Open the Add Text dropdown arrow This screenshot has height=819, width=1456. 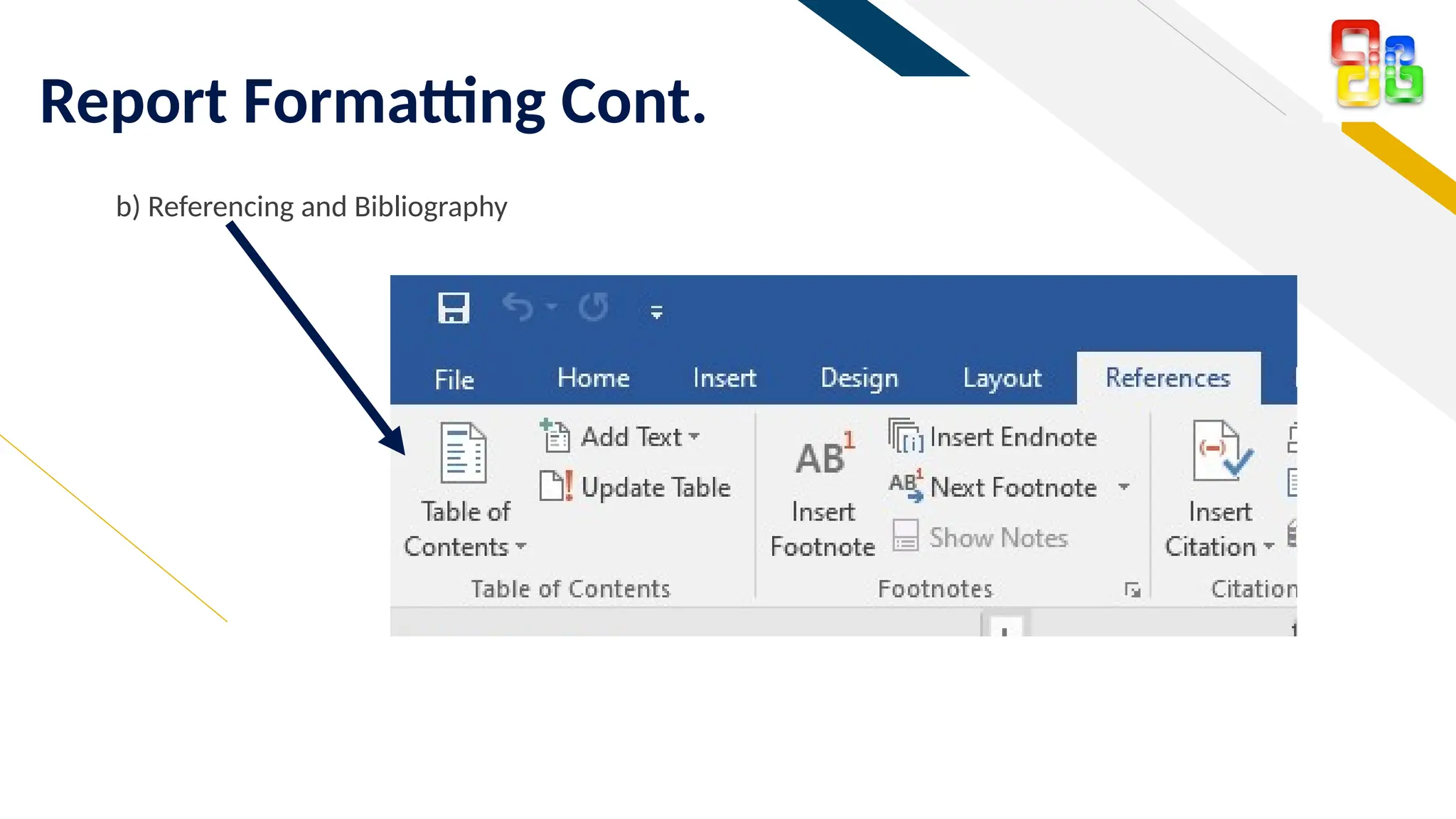pyautogui.click(x=694, y=437)
